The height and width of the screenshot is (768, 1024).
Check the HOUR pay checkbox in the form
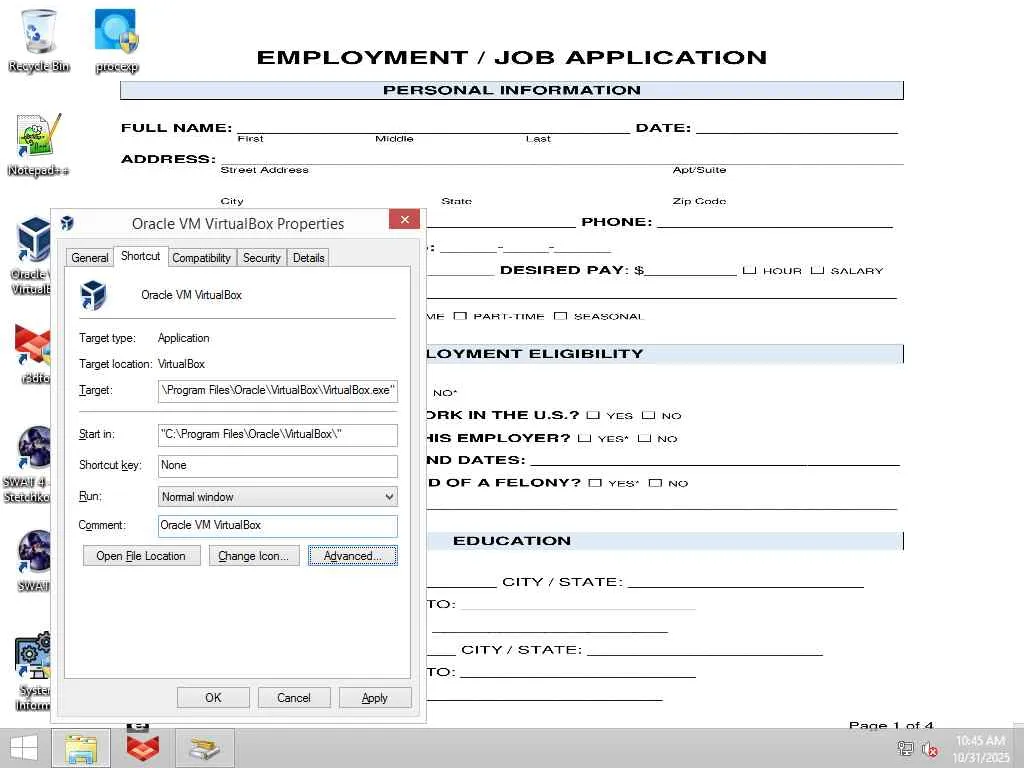(749, 270)
